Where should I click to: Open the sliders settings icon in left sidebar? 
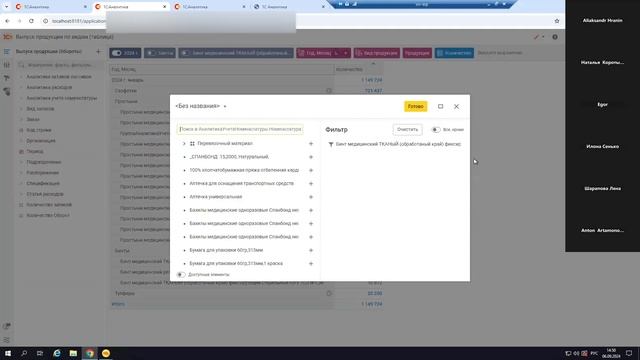click(7, 65)
